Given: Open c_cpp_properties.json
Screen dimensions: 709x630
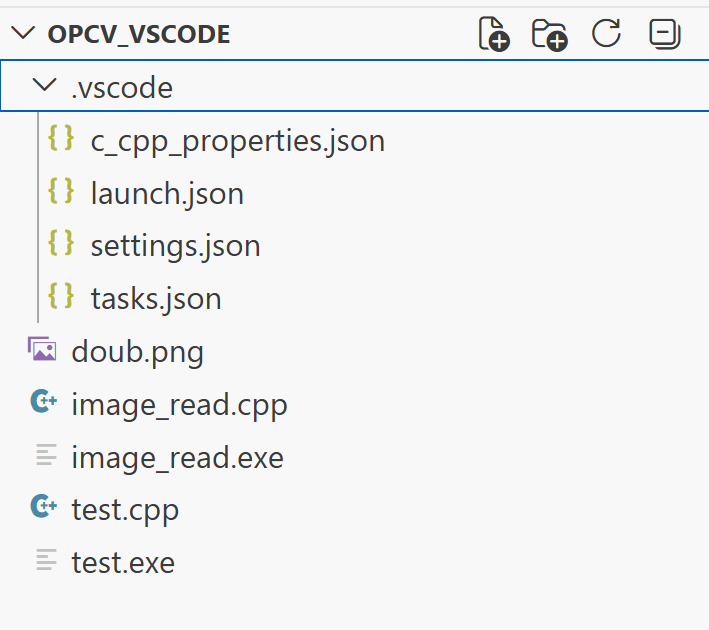Looking at the screenshot, I should [x=238, y=141].
